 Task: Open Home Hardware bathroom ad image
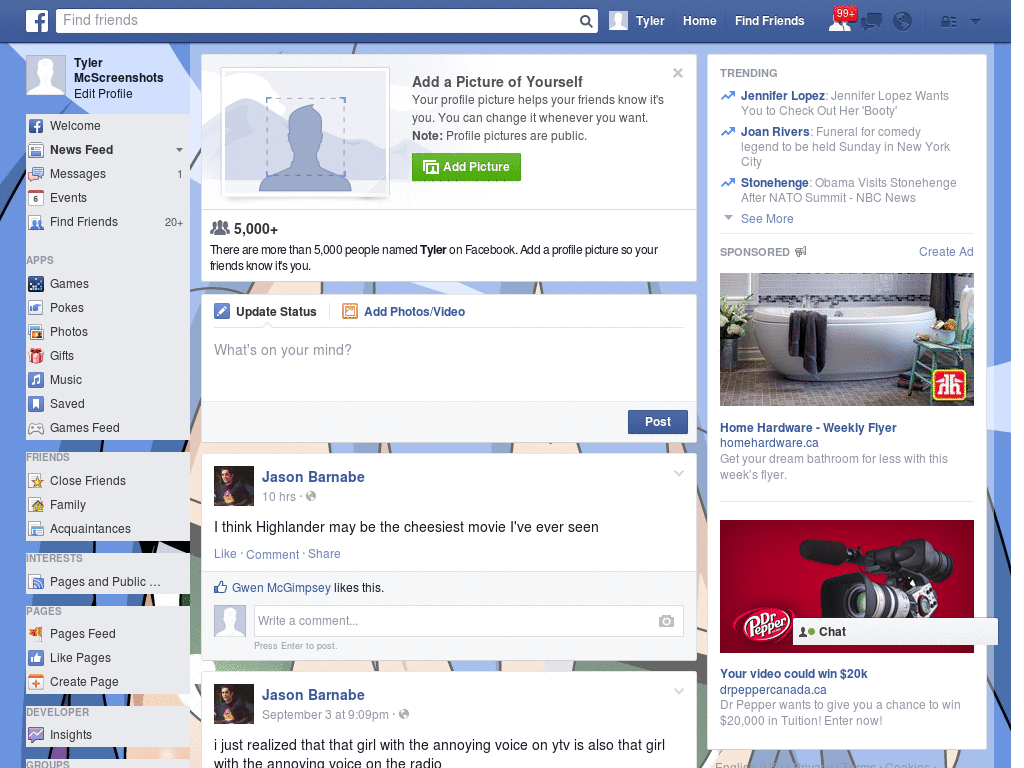coord(846,340)
